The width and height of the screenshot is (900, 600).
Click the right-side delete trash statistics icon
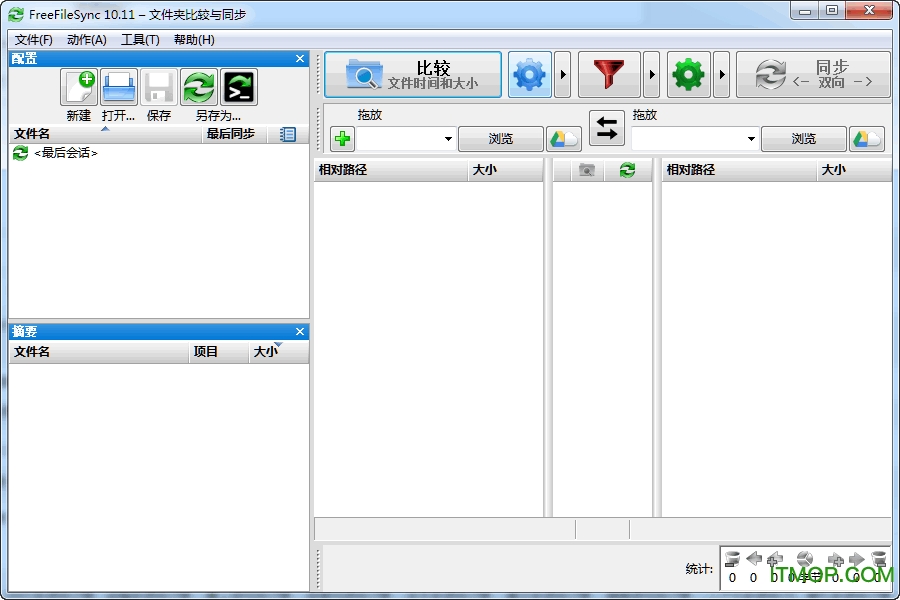coord(878,558)
